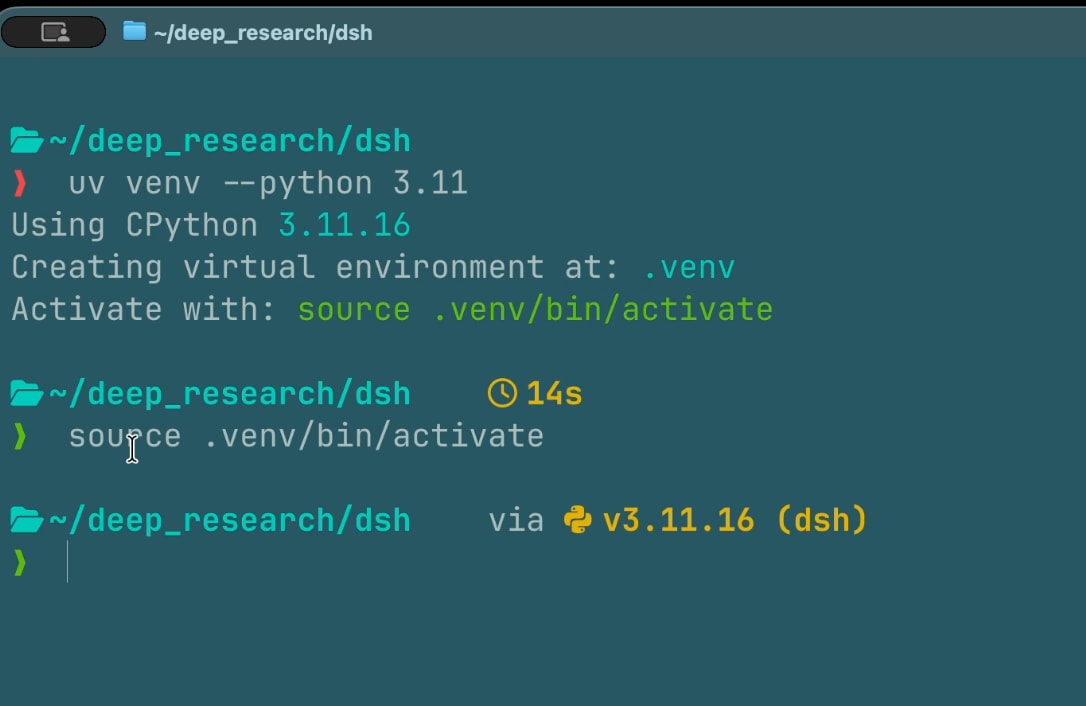Click the folder icon on the 'via' prompt line
This screenshot has width=1086, height=706.
click(x=27, y=520)
